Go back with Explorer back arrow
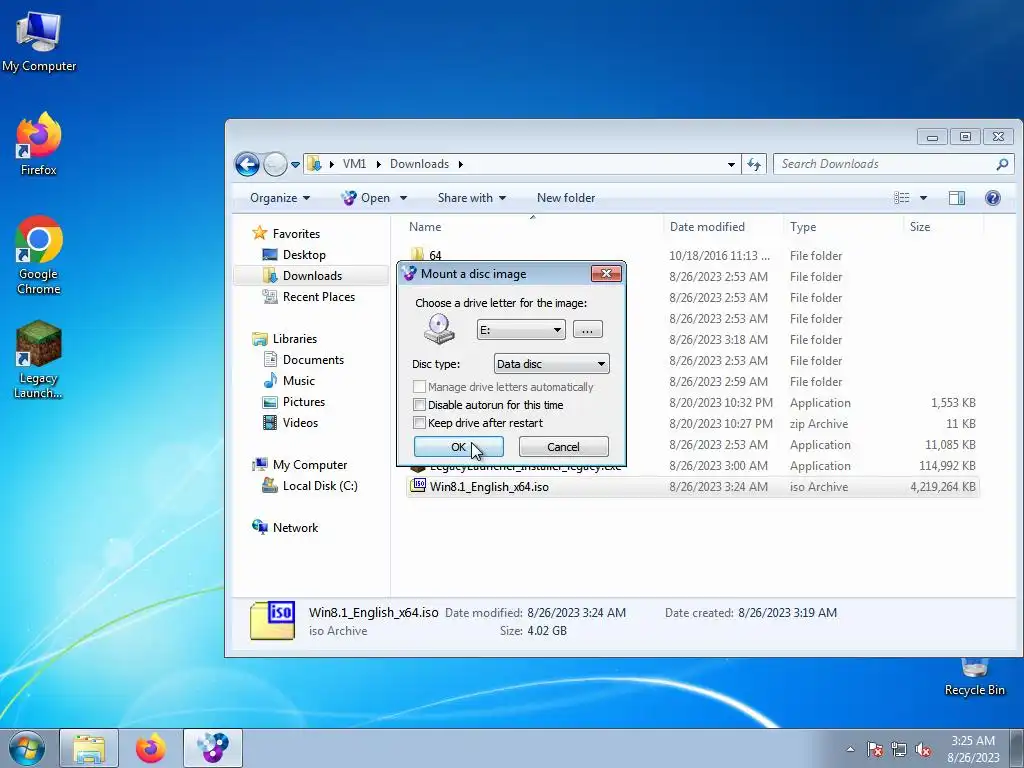 248,164
